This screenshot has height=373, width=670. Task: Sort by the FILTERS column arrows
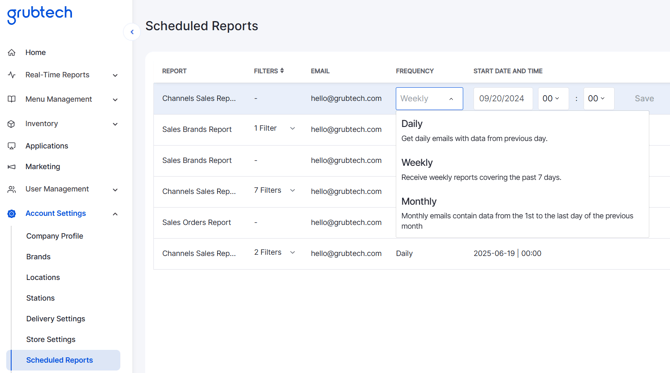click(282, 71)
